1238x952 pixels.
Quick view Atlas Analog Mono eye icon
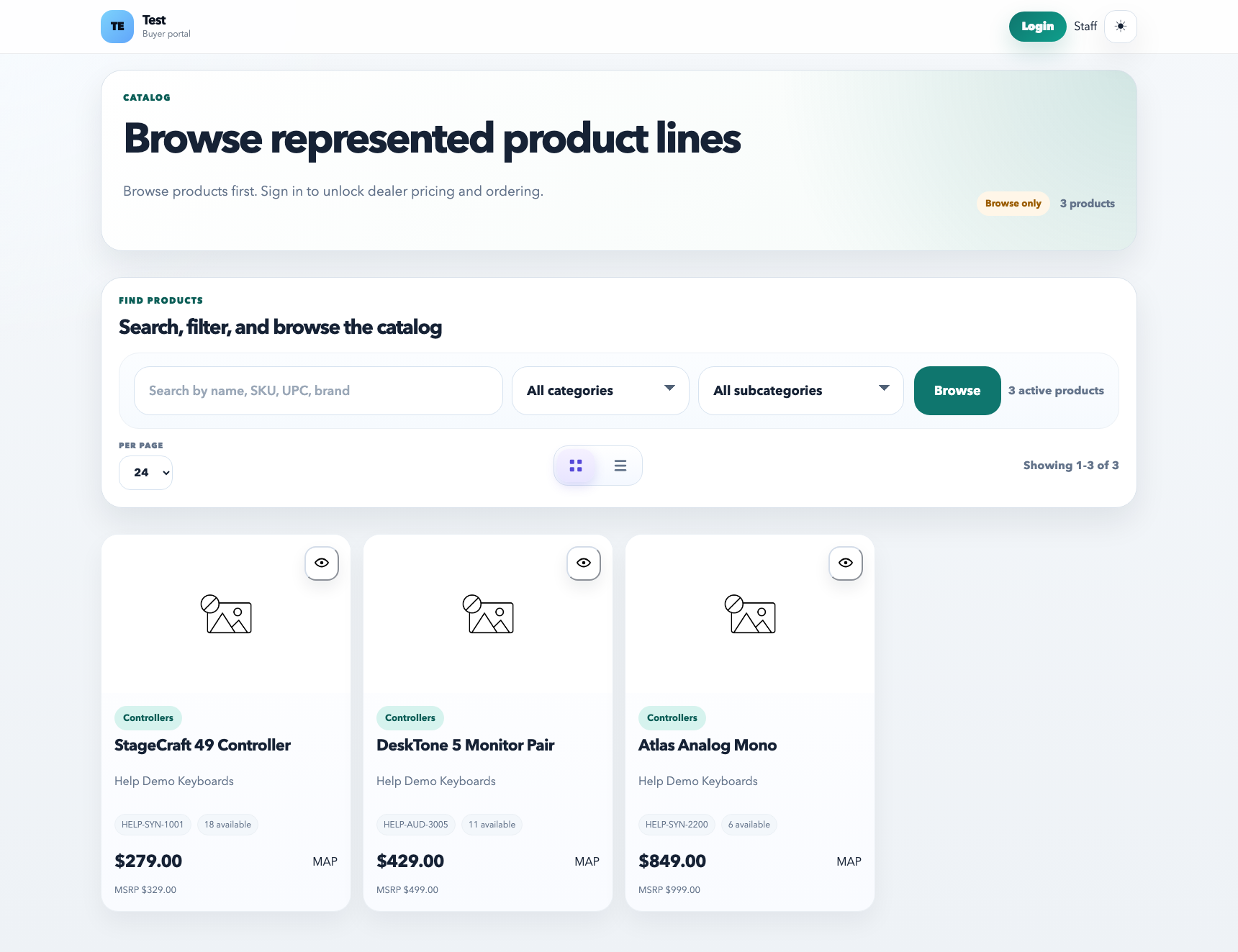tap(846, 563)
